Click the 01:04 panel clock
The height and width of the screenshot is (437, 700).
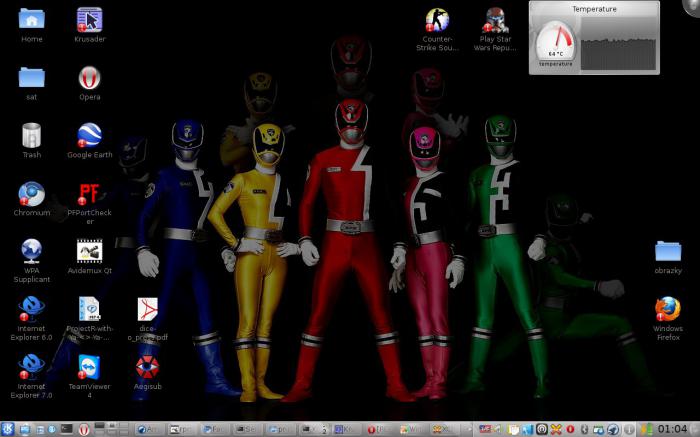(672, 429)
